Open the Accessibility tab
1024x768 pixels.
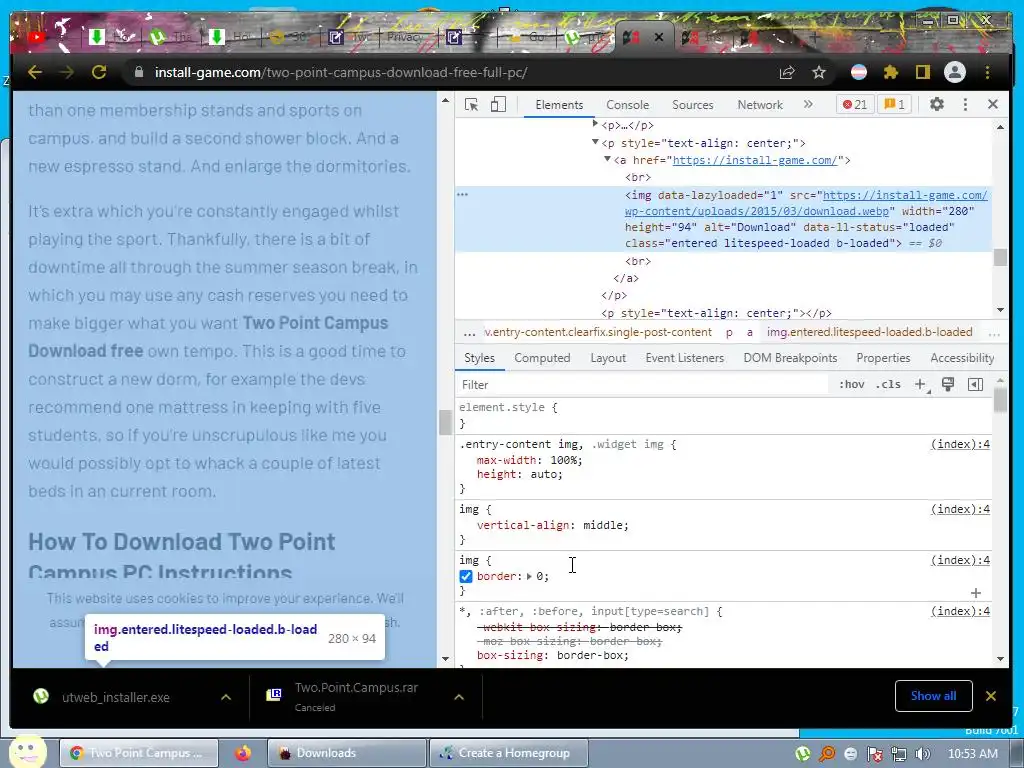pyautogui.click(x=962, y=358)
